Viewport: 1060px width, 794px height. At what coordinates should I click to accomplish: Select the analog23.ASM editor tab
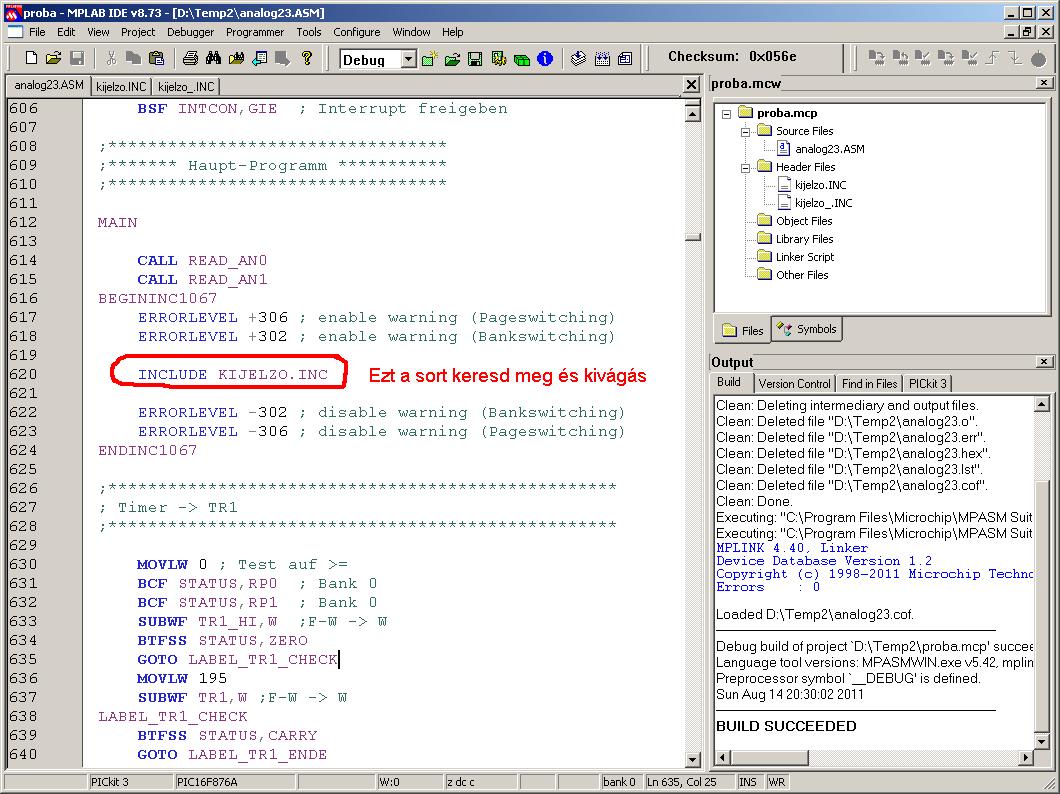pyautogui.click(x=49, y=85)
